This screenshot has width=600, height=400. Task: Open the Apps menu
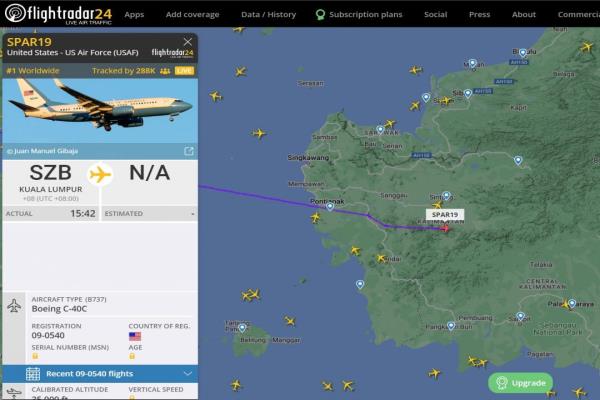(134, 15)
